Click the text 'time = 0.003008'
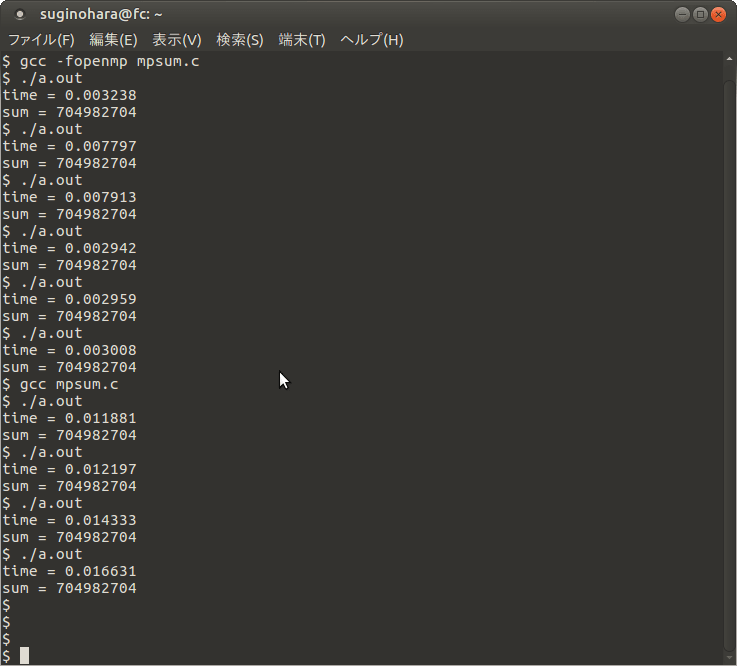 point(70,350)
